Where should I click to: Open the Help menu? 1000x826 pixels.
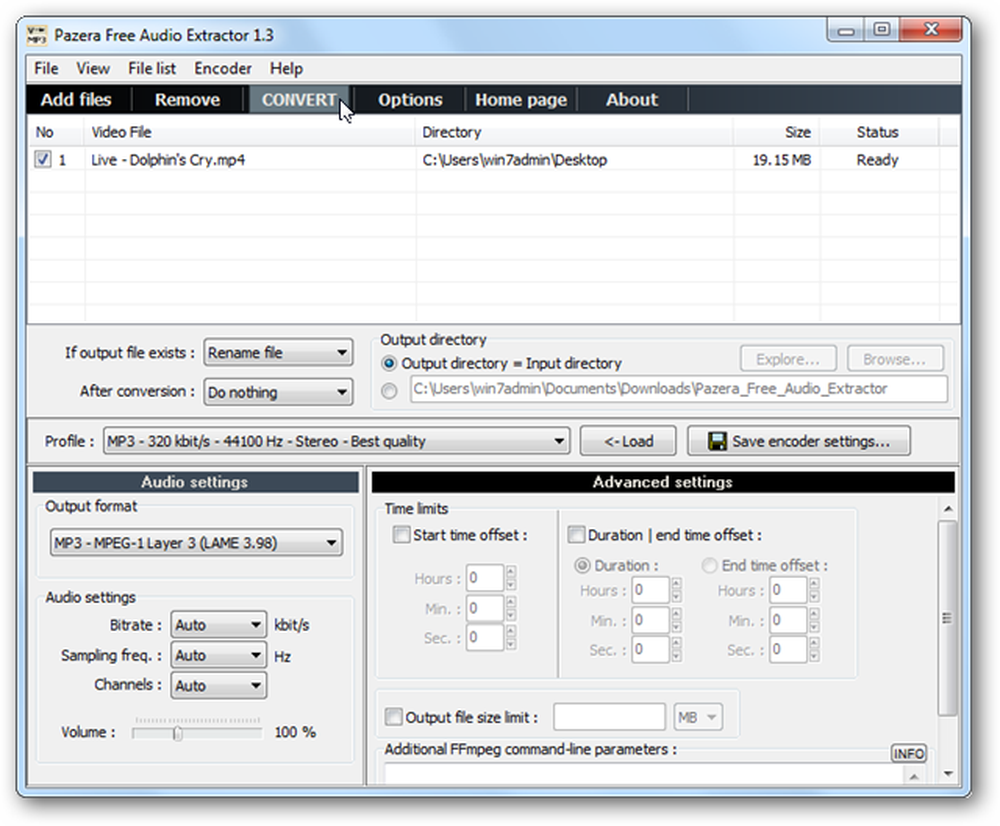point(286,68)
